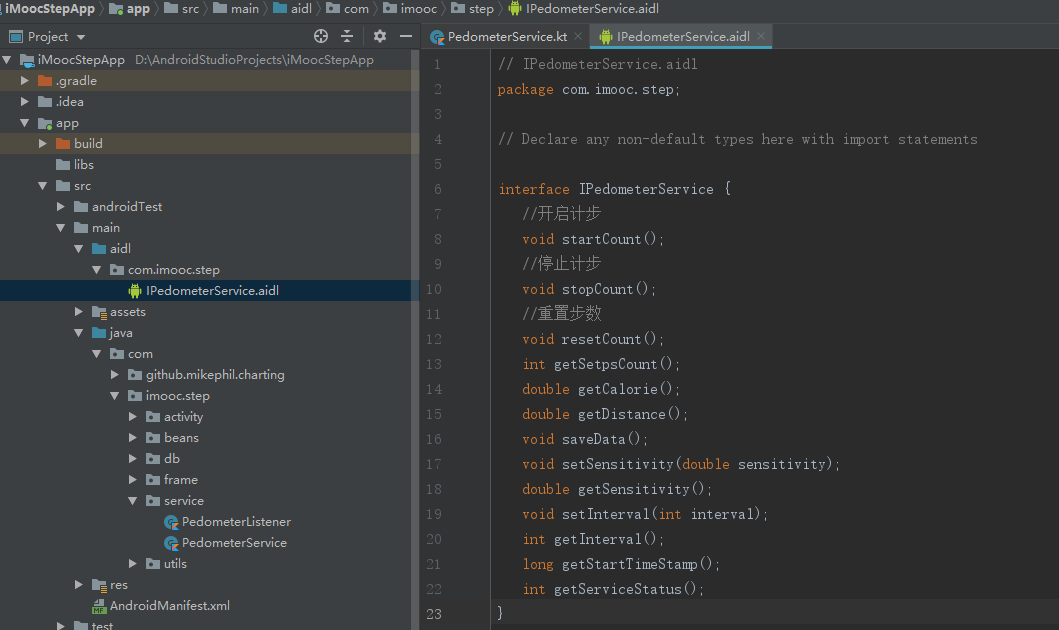Hide the Project tool window with minus icon

coord(404,35)
